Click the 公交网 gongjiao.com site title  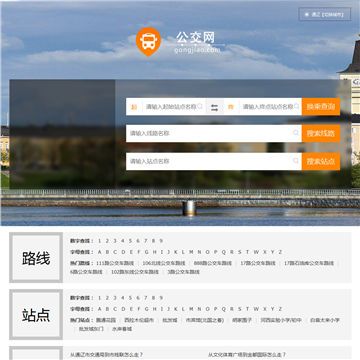(x=196, y=42)
